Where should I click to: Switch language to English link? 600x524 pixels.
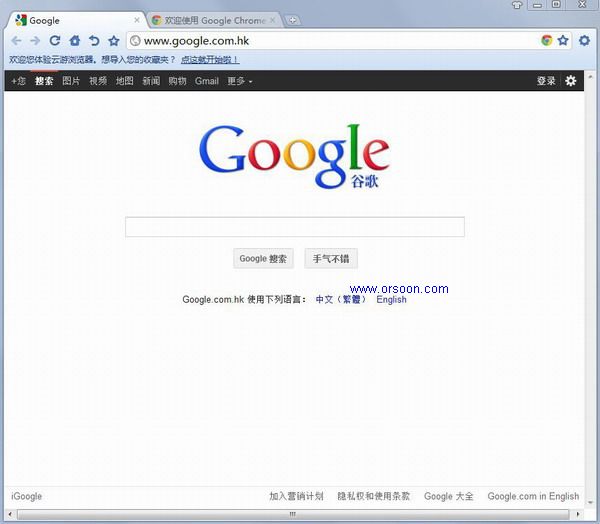pyautogui.click(x=391, y=299)
